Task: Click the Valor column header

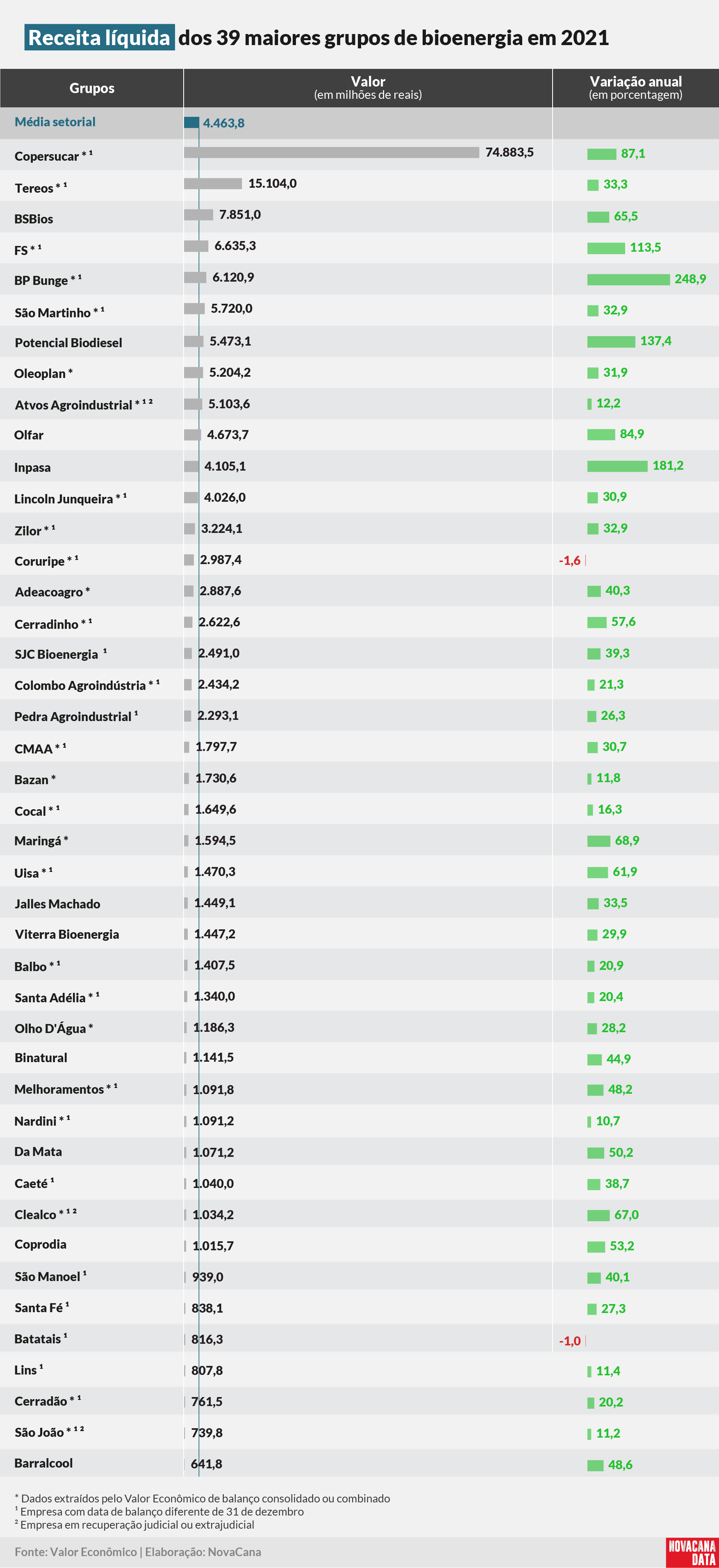Action: pyautogui.click(x=368, y=88)
